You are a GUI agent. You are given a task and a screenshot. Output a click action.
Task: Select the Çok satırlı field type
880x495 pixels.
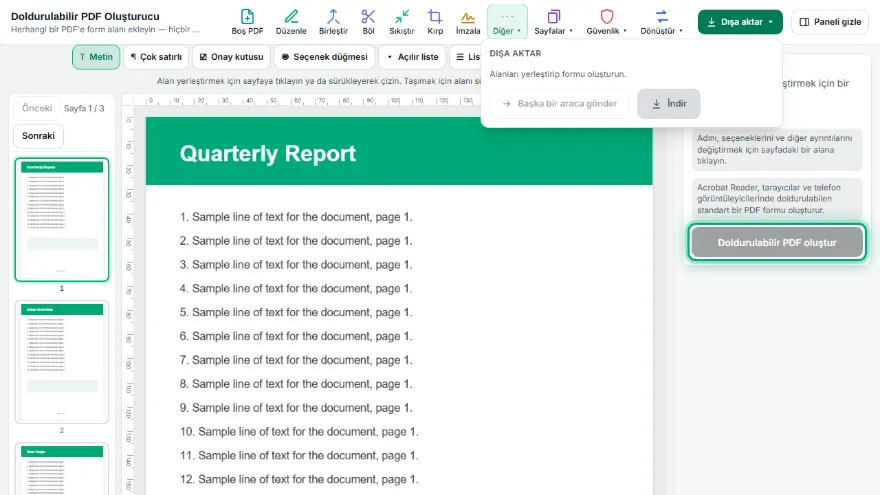tap(156, 57)
